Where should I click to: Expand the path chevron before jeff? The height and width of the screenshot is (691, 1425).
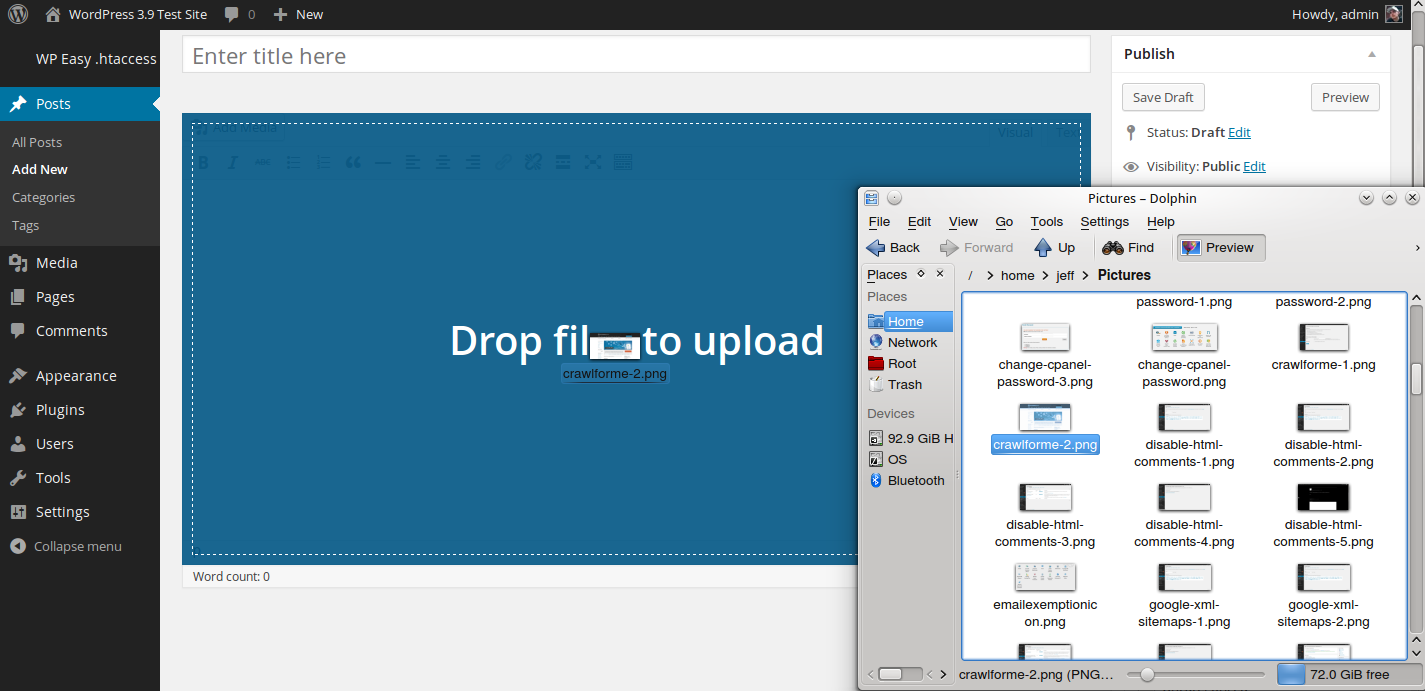(x=1045, y=276)
